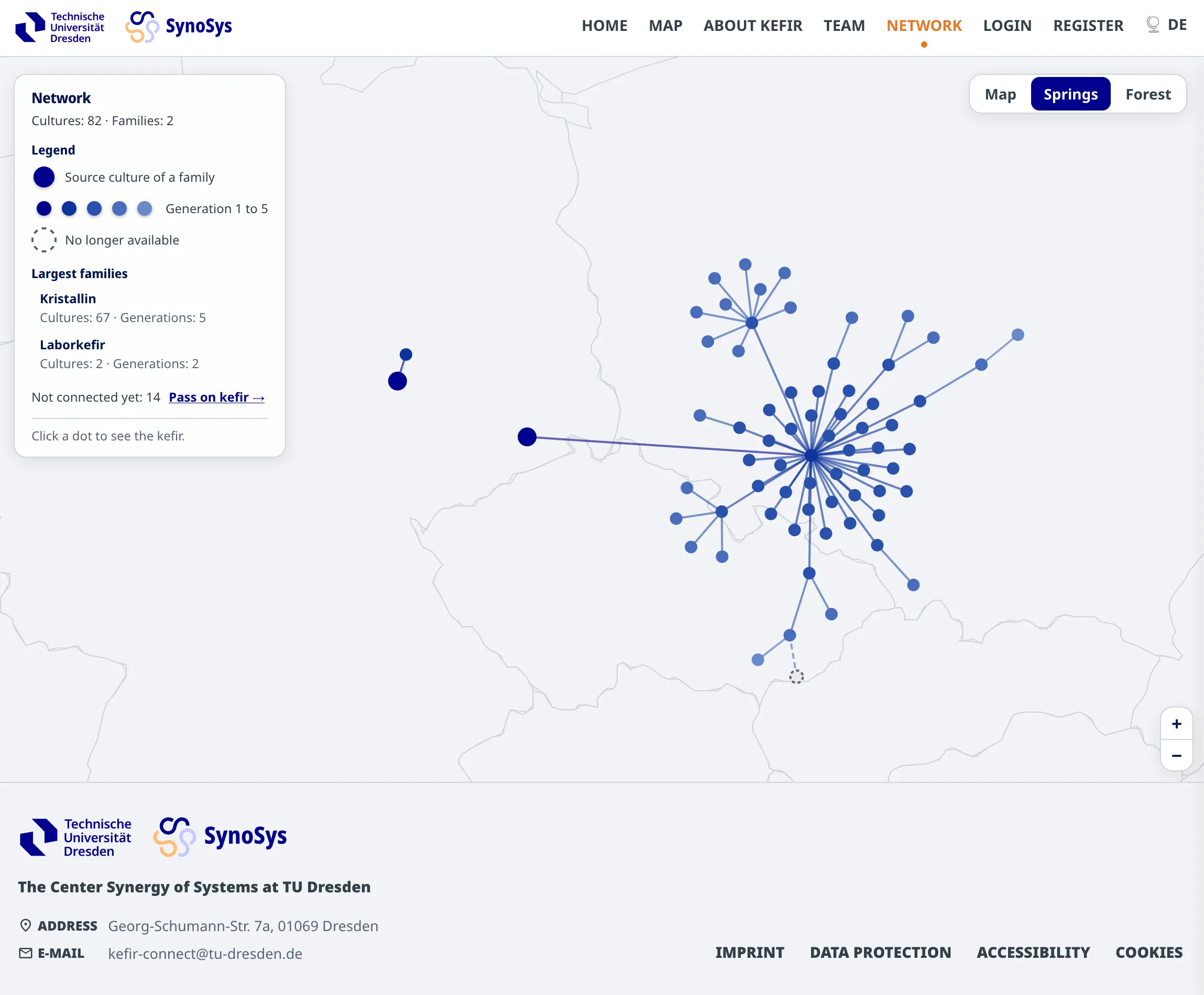Click the 'Not connected yet: 14' text
The height and width of the screenshot is (995, 1204).
96,397
